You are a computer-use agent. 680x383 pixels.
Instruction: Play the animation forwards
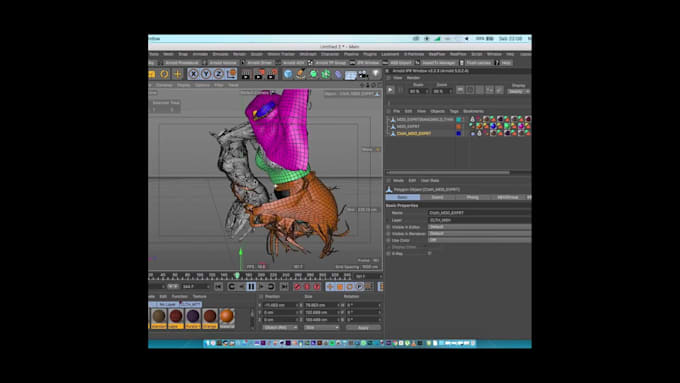(x=261, y=286)
